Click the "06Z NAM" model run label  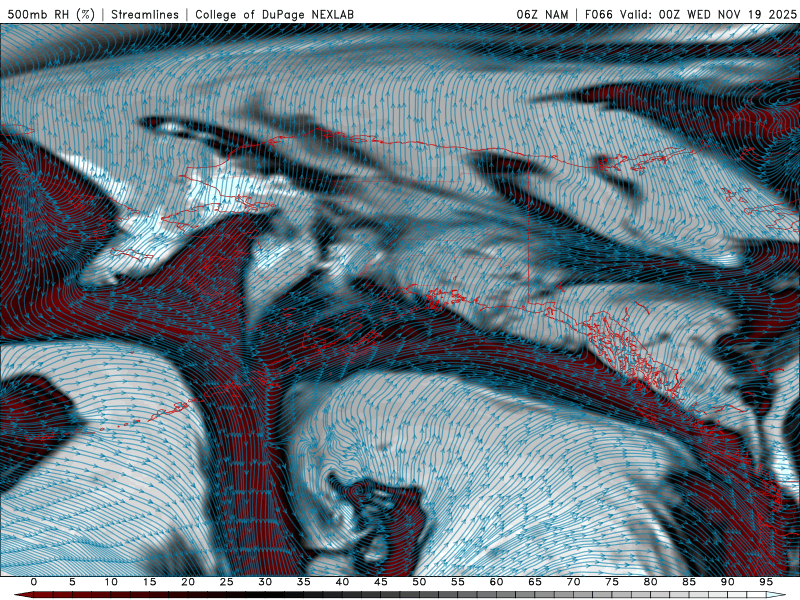pos(542,15)
